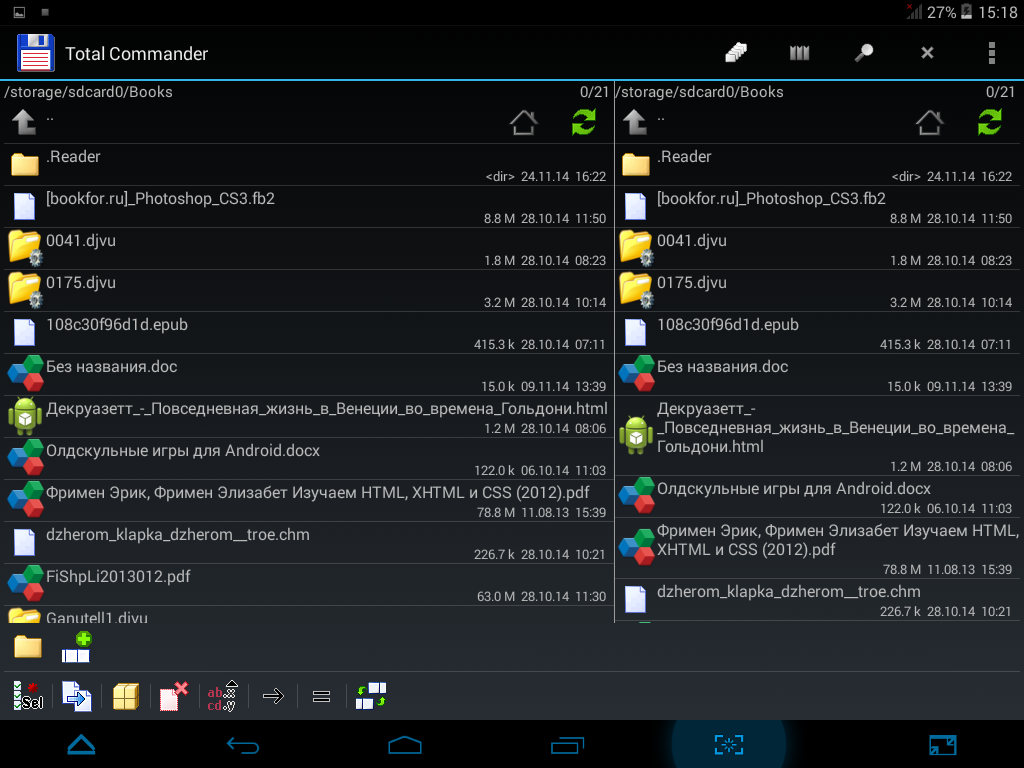Tap the Sel select files button
Image resolution: width=1024 pixels, height=768 pixels.
28,696
